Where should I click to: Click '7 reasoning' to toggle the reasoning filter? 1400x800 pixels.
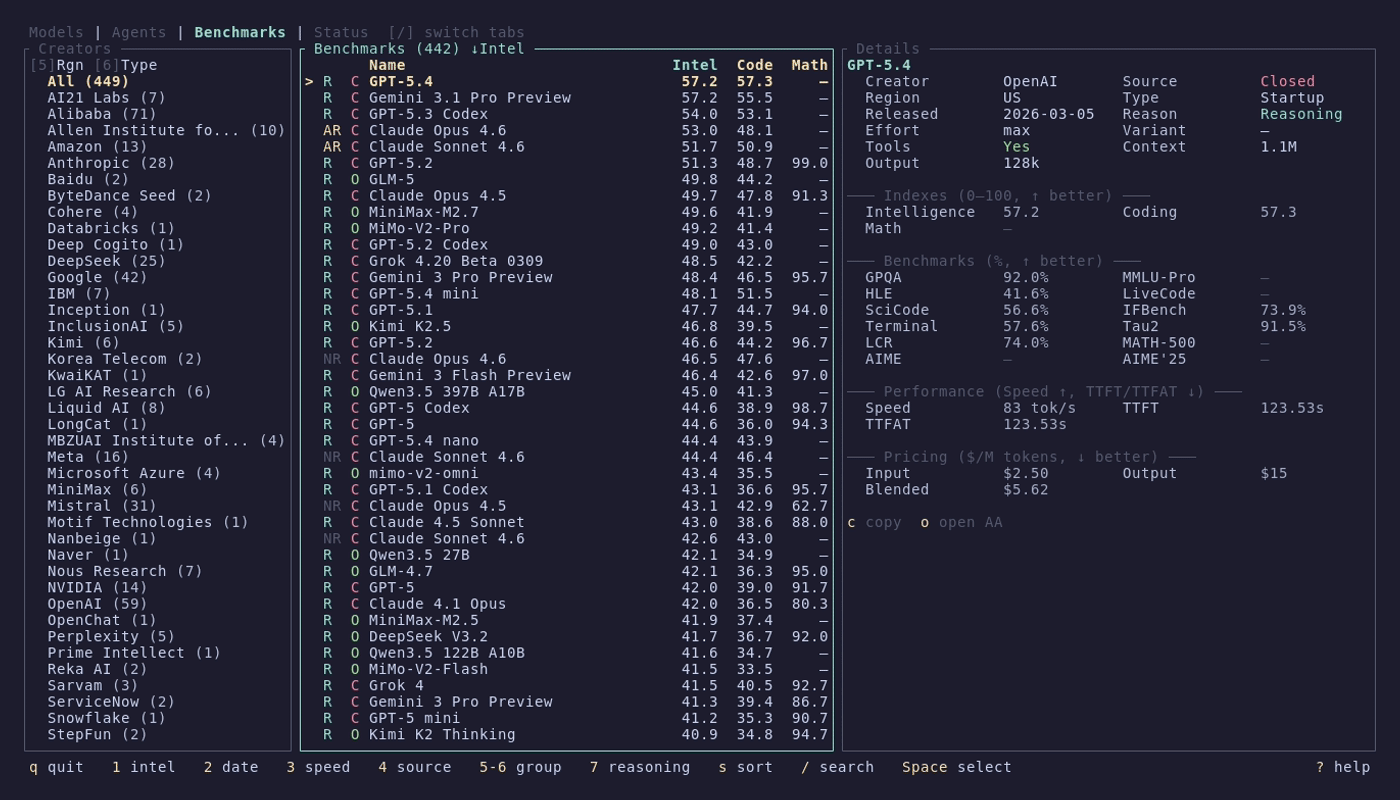click(641, 767)
